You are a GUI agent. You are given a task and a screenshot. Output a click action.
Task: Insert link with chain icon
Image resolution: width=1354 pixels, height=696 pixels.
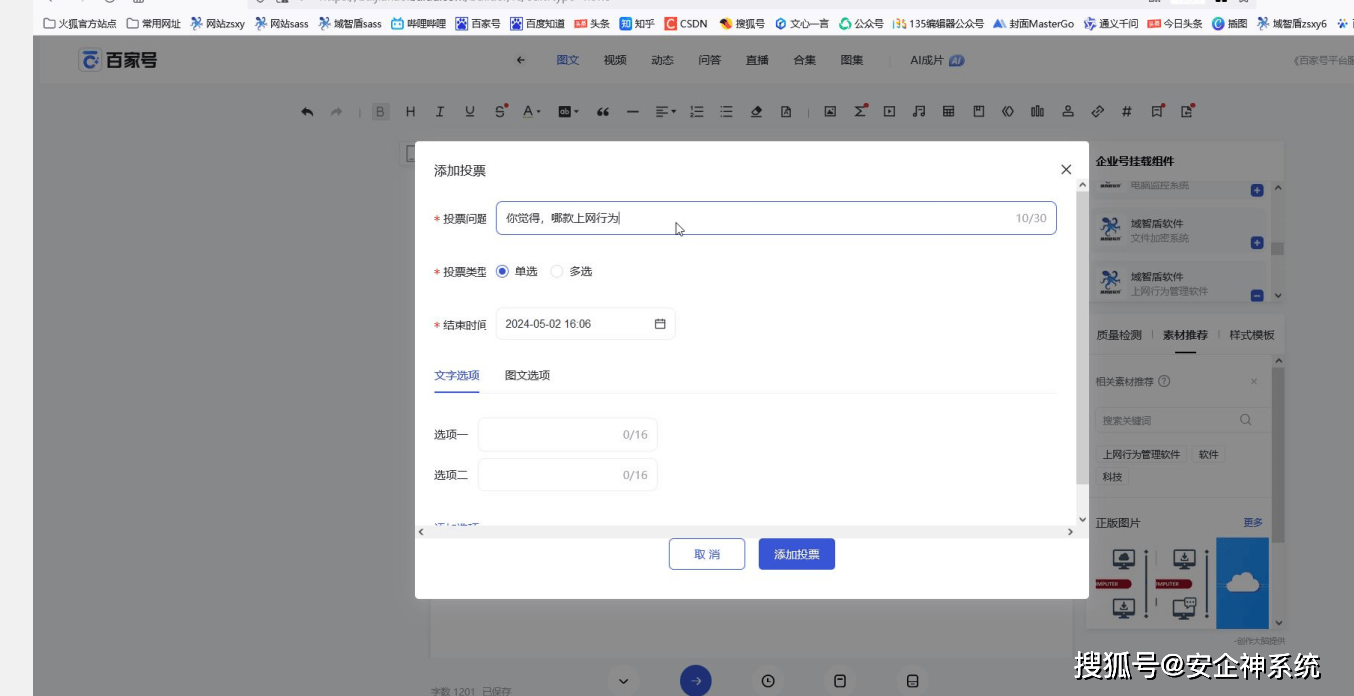1097,112
